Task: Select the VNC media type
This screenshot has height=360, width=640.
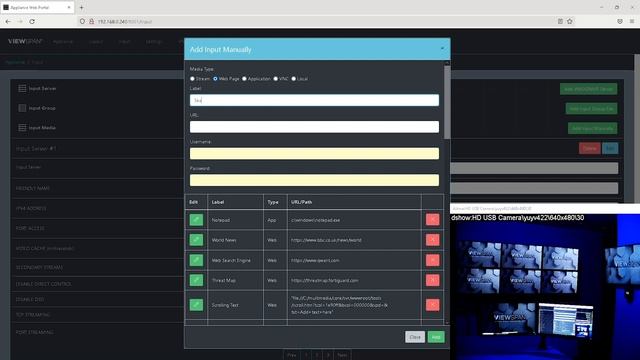Action: click(276, 79)
